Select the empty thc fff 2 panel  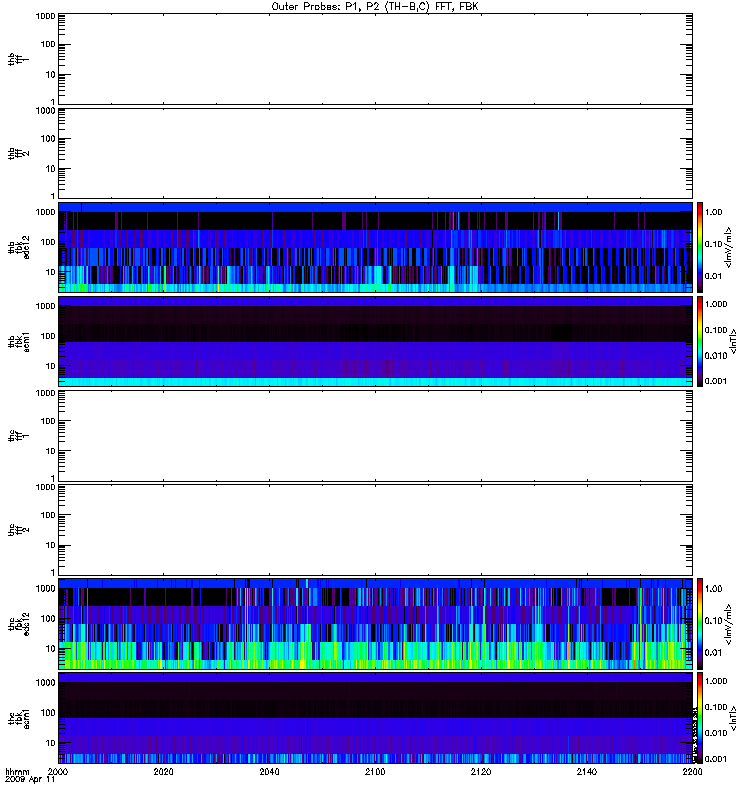tap(375, 530)
